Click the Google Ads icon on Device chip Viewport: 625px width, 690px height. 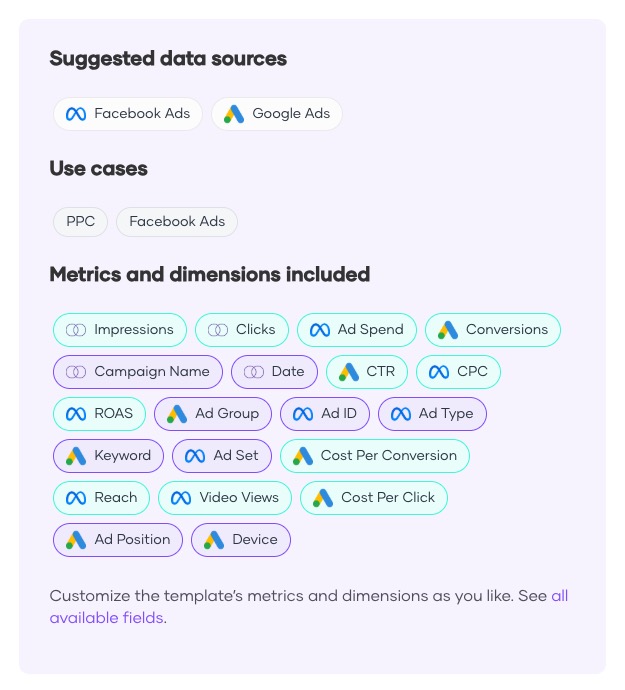coord(214,540)
